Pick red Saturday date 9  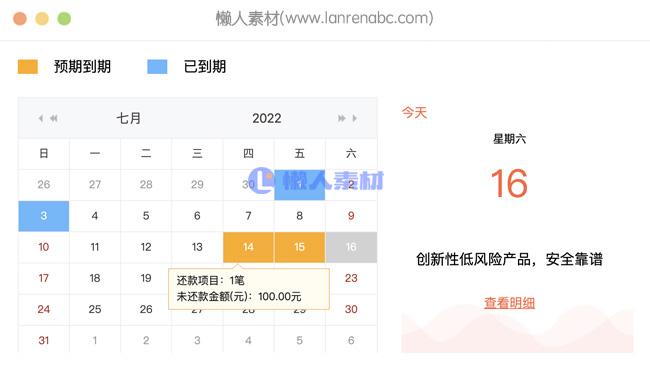coord(351,216)
